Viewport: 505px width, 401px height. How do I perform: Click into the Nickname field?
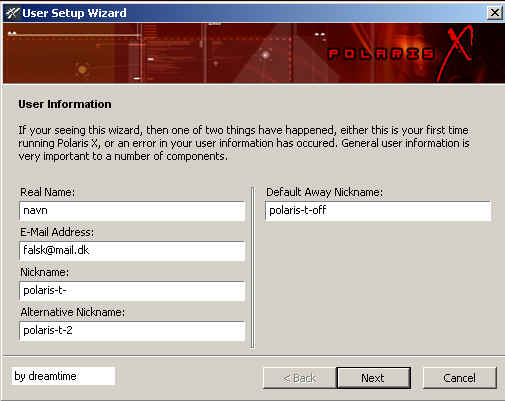coord(132,291)
